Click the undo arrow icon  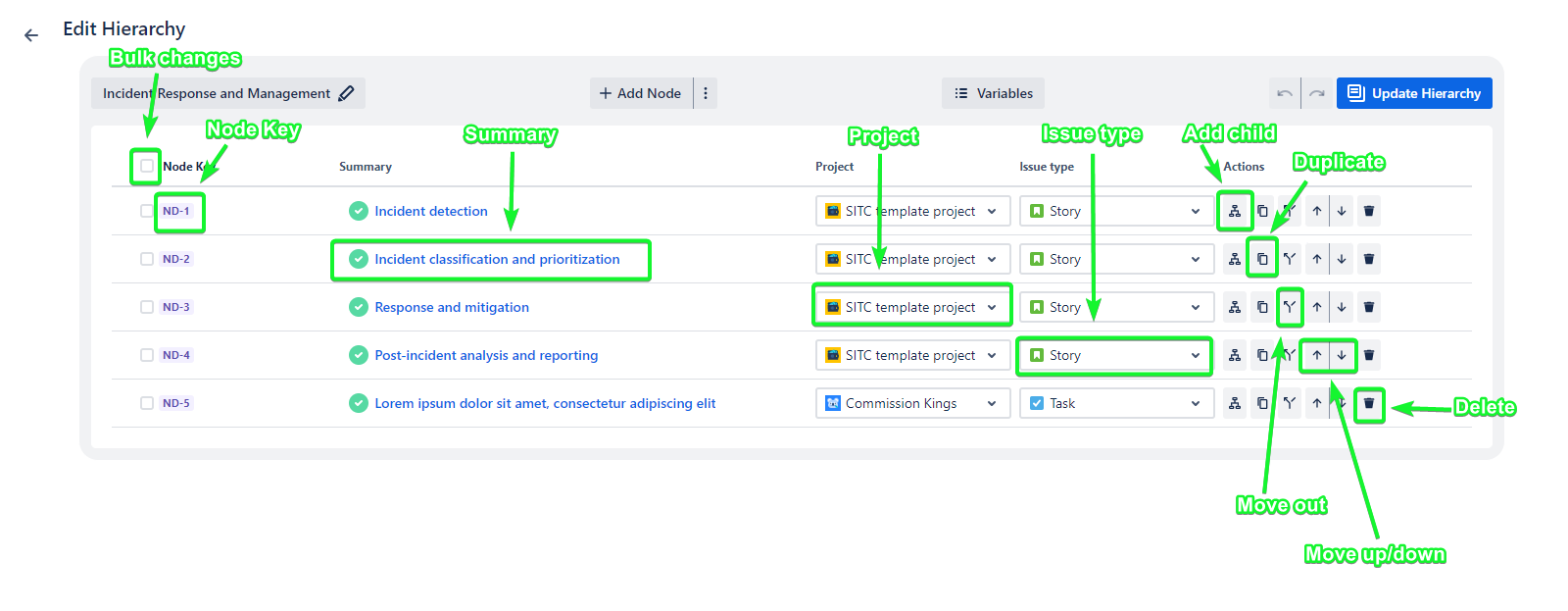[x=1284, y=93]
